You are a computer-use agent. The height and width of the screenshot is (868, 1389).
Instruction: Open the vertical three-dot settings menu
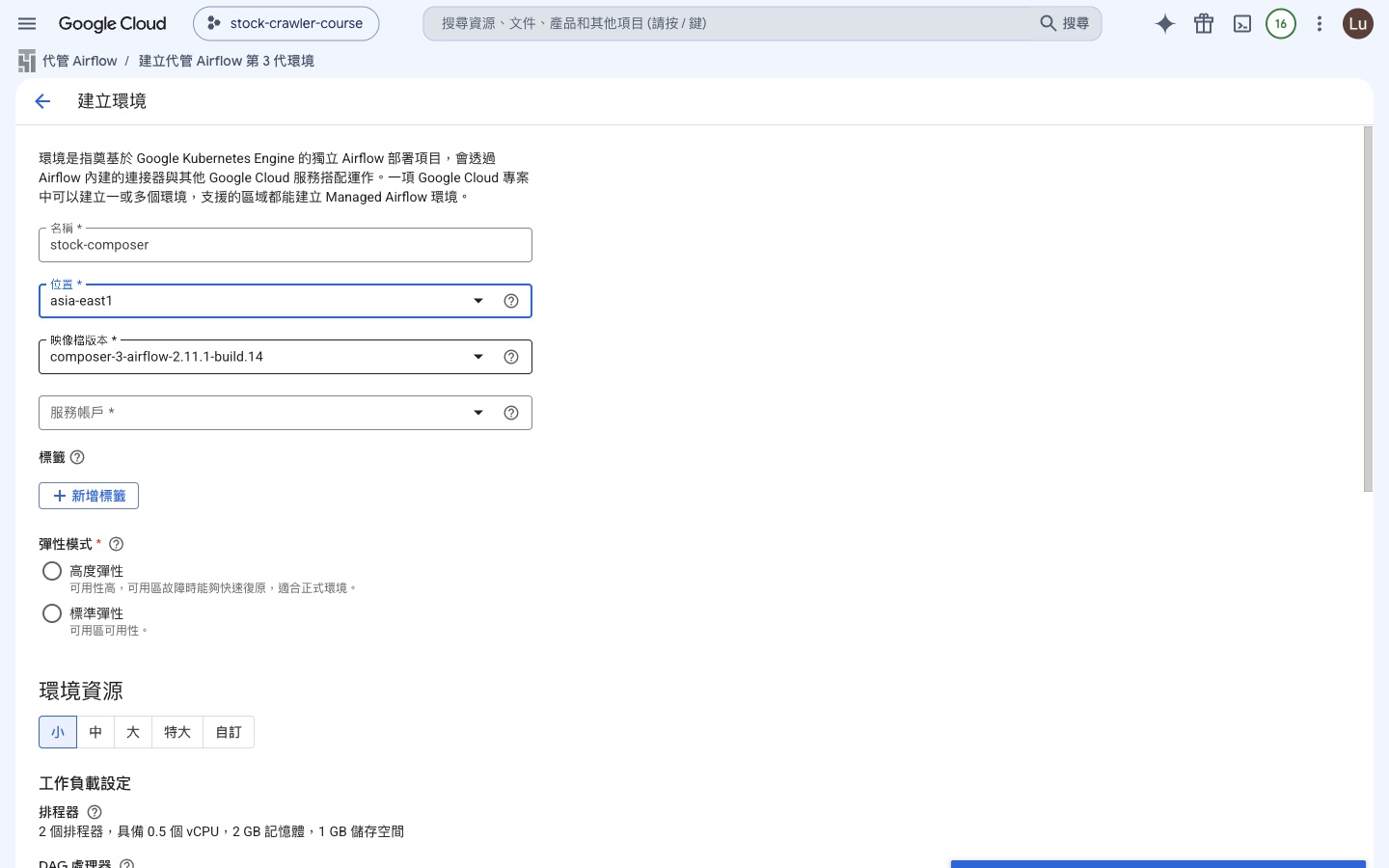(x=1320, y=23)
